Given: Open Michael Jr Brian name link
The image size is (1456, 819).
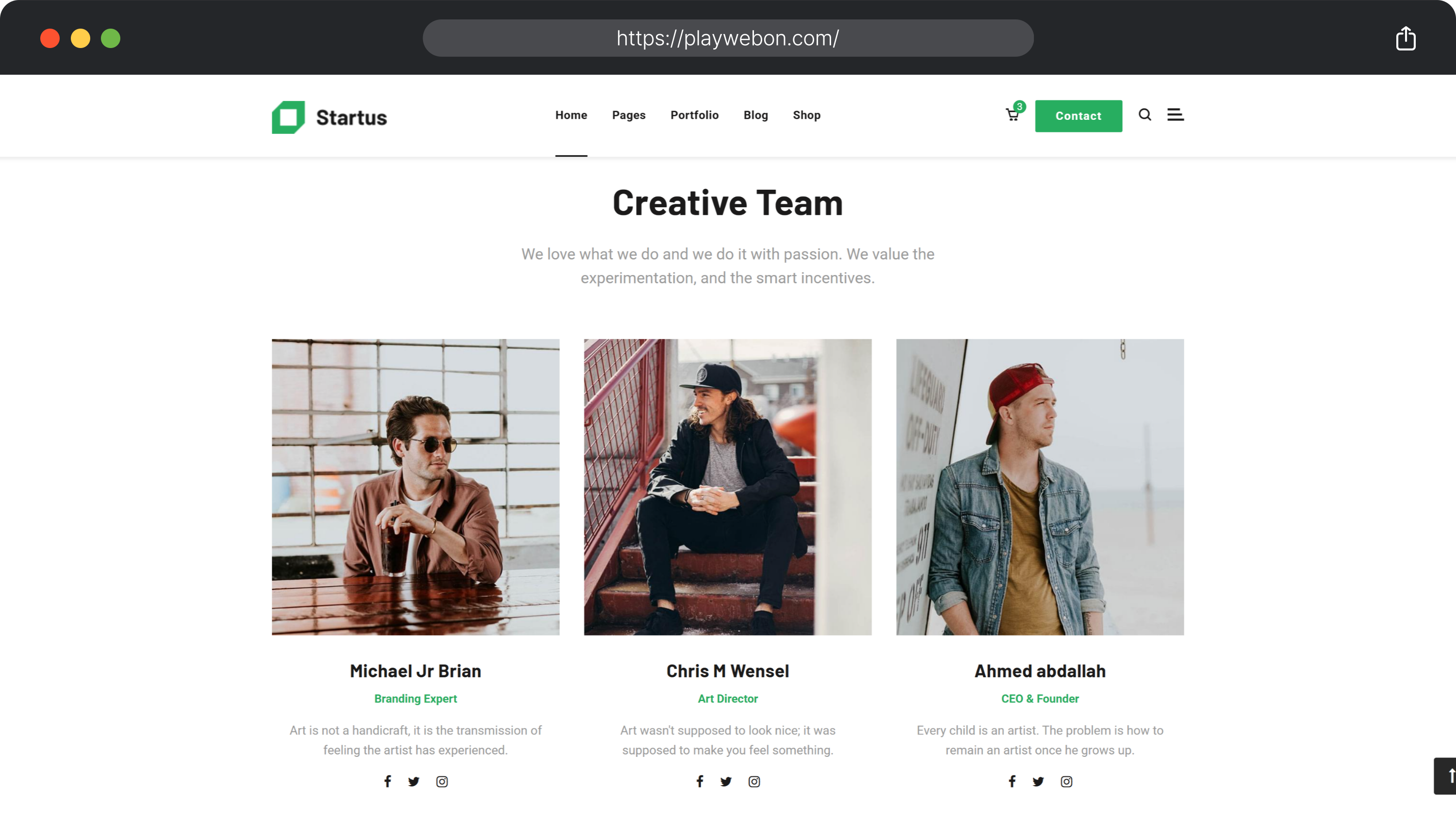Looking at the screenshot, I should click(x=415, y=671).
